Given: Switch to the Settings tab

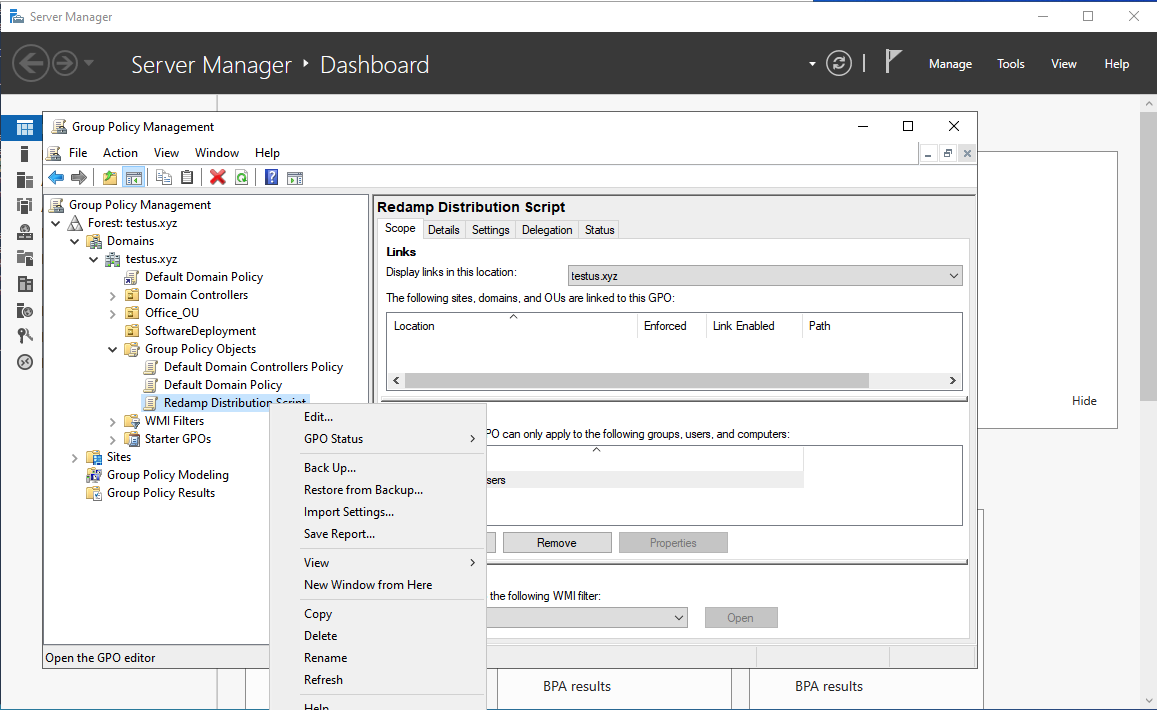Looking at the screenshot, I should coord(490,230).
